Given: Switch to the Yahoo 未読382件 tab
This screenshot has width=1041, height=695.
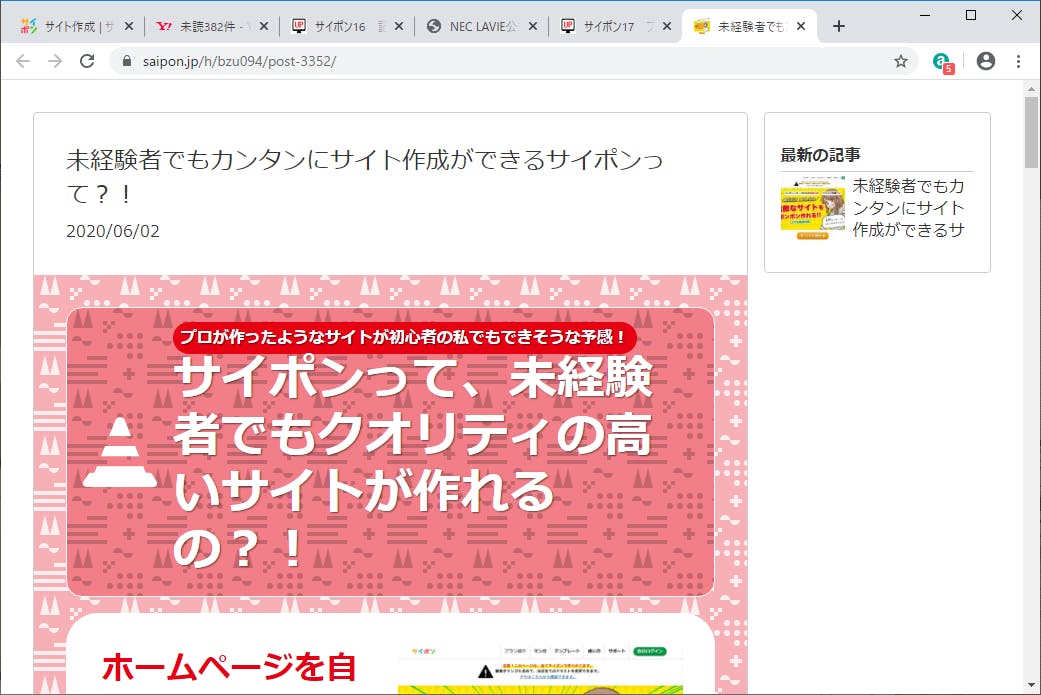Looking at the screenshot, I should pos(210,27).
